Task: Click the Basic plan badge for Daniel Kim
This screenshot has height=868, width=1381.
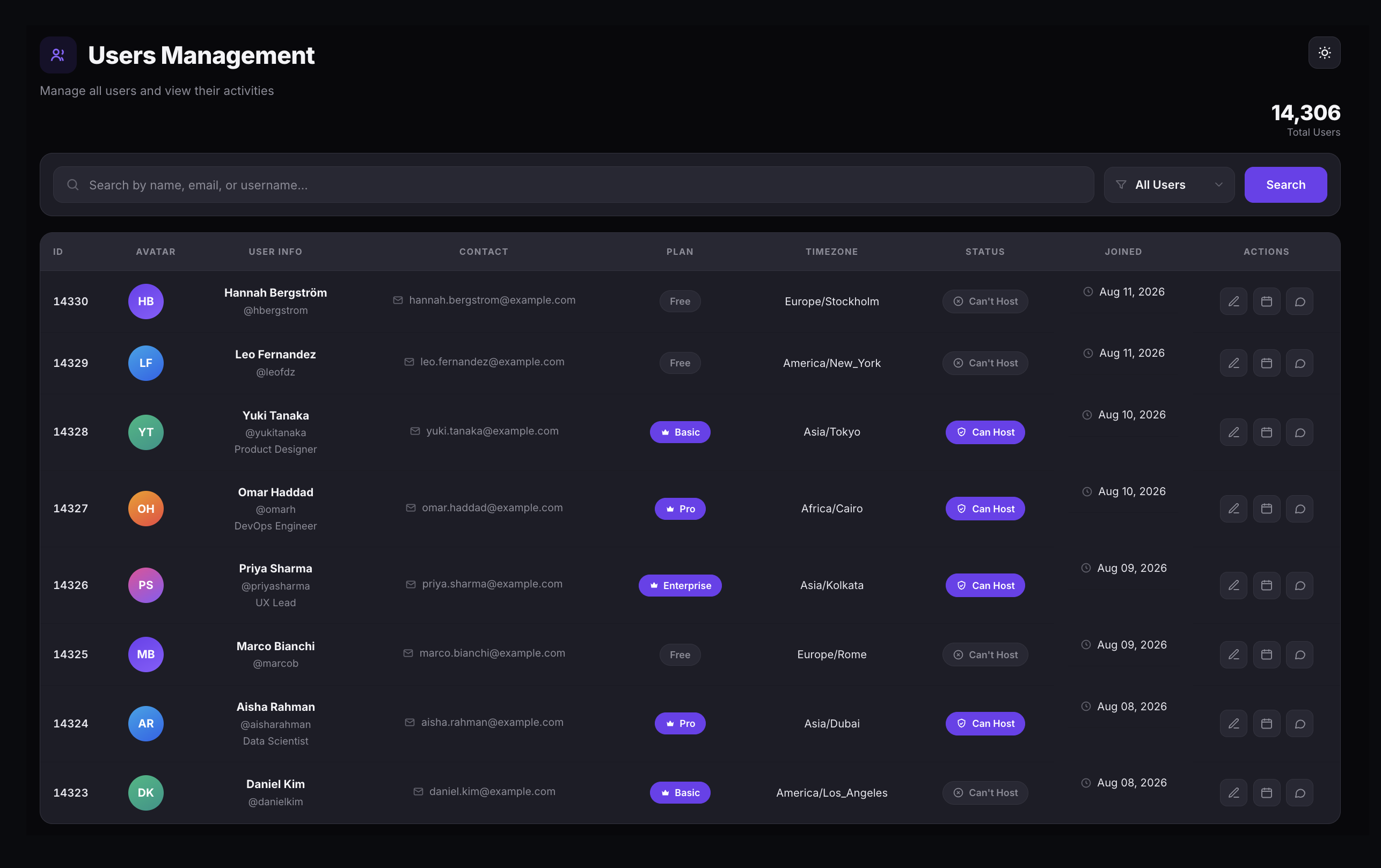Action: coord(679,793)
